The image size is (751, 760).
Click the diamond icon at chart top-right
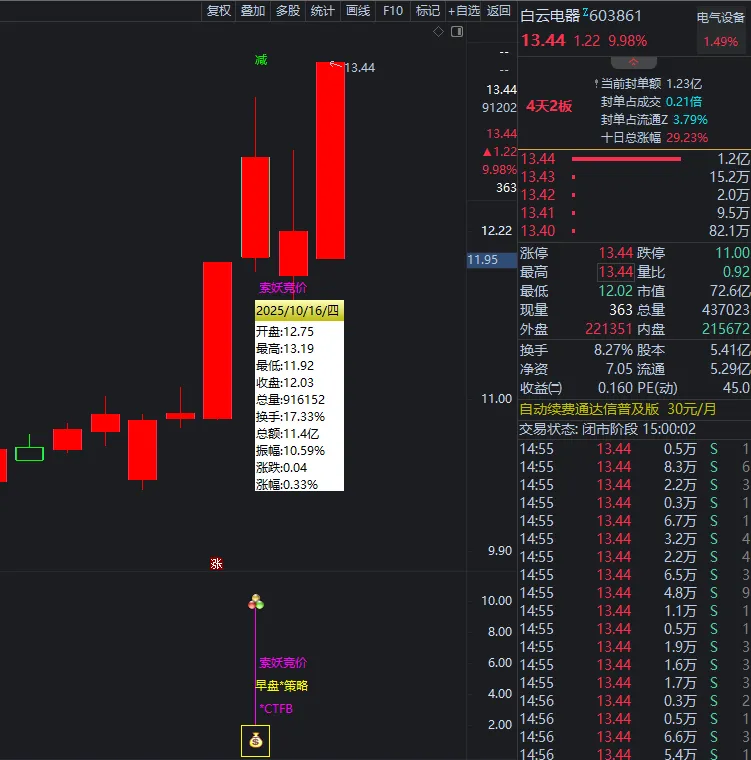(x=438, y=32)
